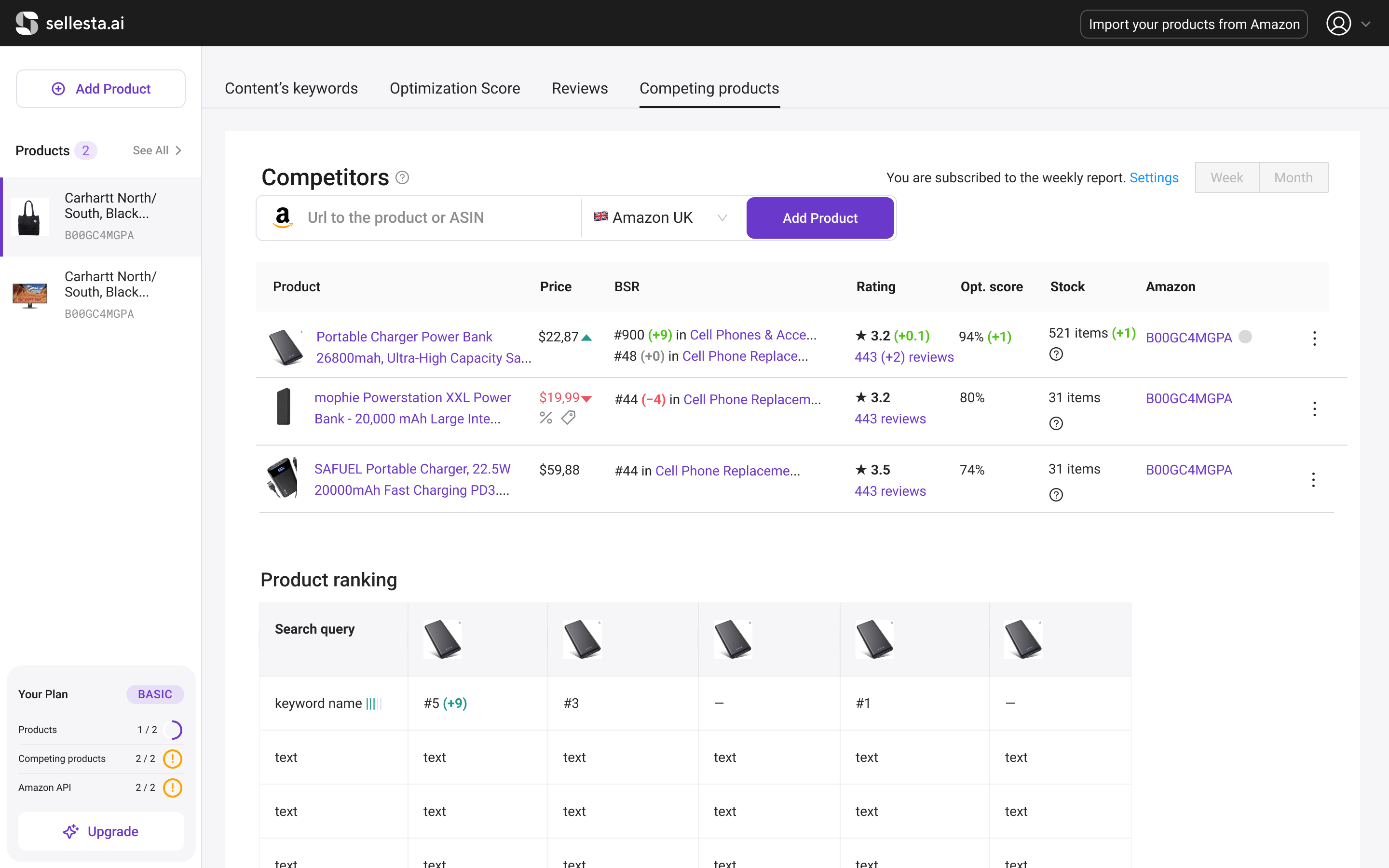Select first Carhartt North/South product
Screen dimensions: 1389x868
[x=101, y=217]
